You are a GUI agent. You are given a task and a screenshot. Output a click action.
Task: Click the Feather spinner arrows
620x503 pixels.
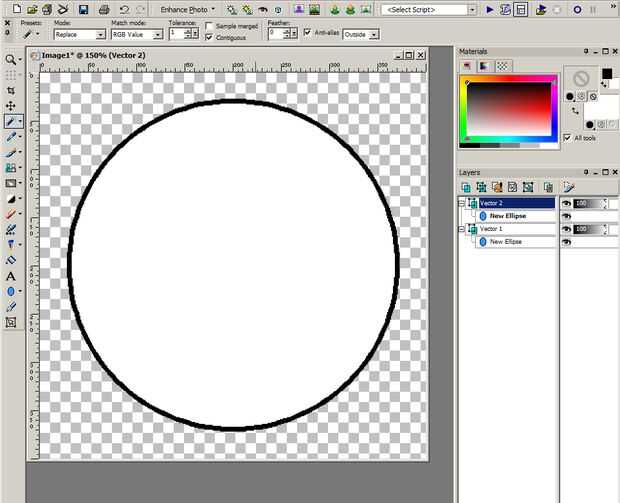click(x=287, y=33)
